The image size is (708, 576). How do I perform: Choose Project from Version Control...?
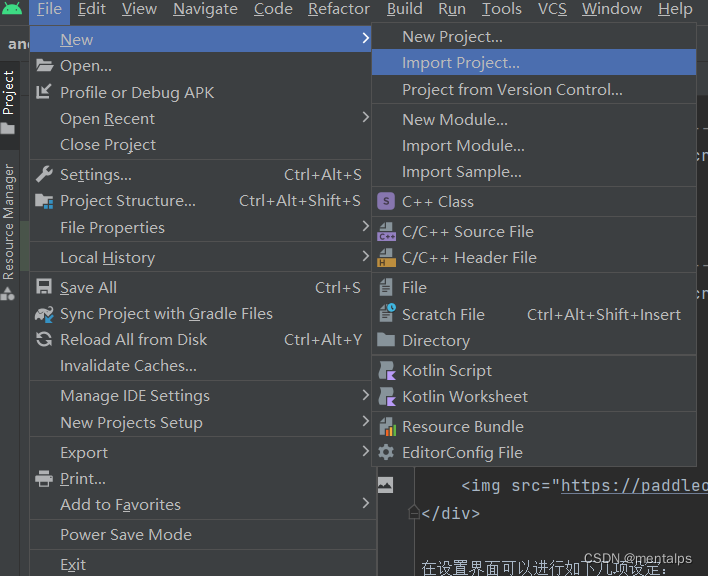[x=534, y=89]
